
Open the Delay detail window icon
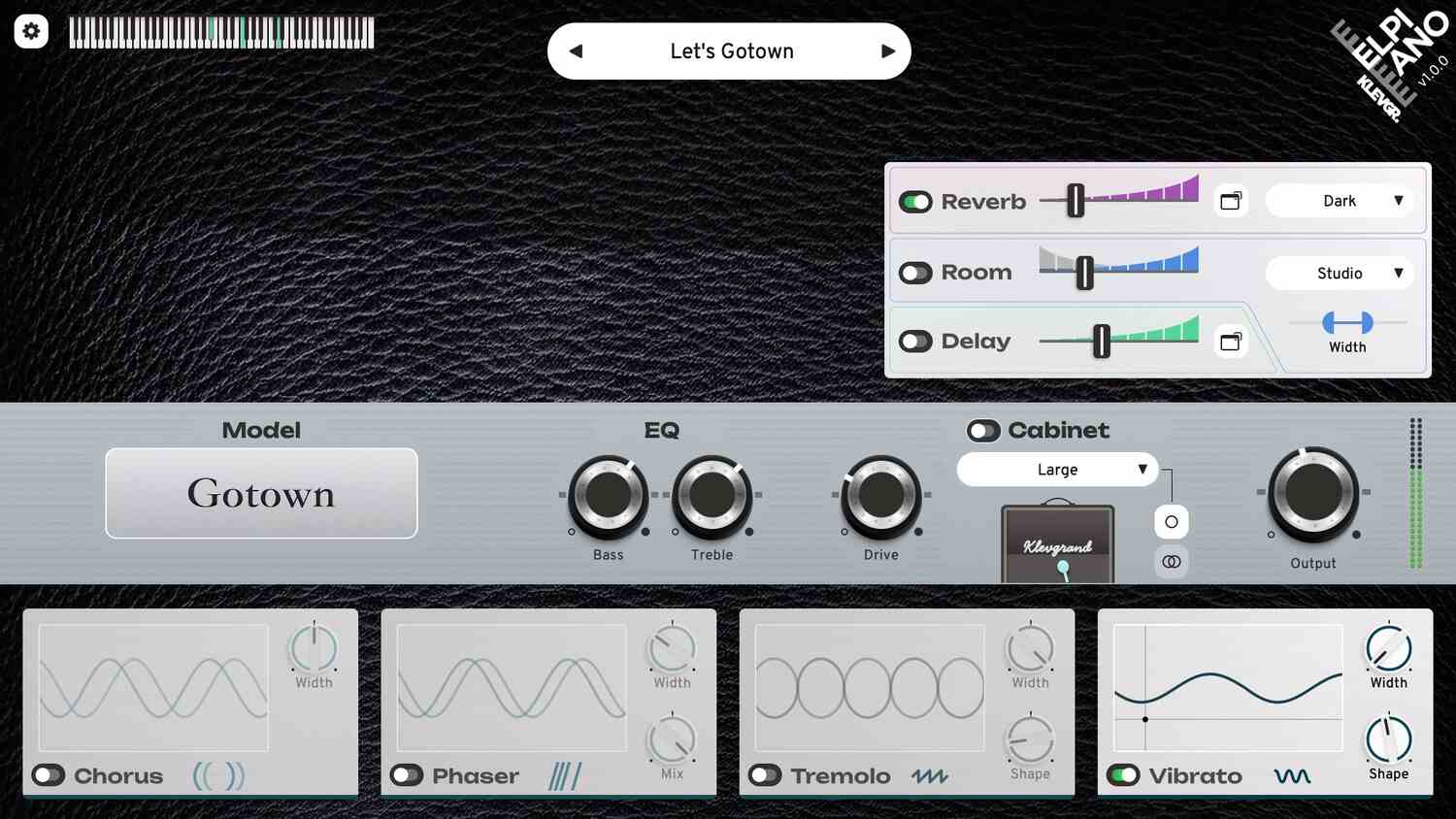(x=1231, y=342)
